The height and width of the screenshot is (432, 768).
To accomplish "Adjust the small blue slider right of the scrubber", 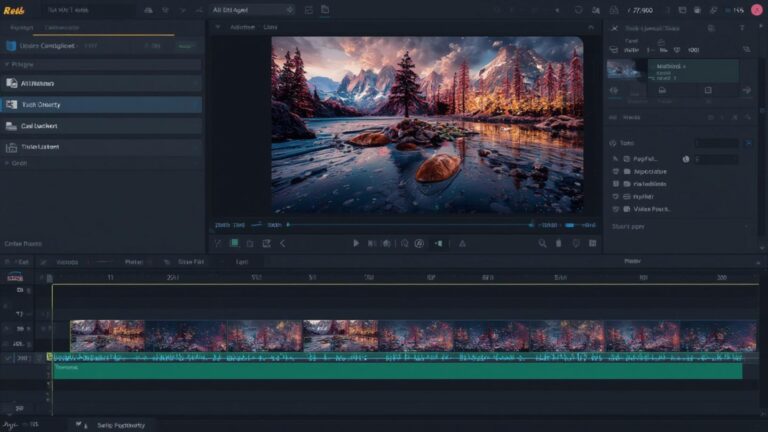I will pyautogui.click(x=570, y=225).
